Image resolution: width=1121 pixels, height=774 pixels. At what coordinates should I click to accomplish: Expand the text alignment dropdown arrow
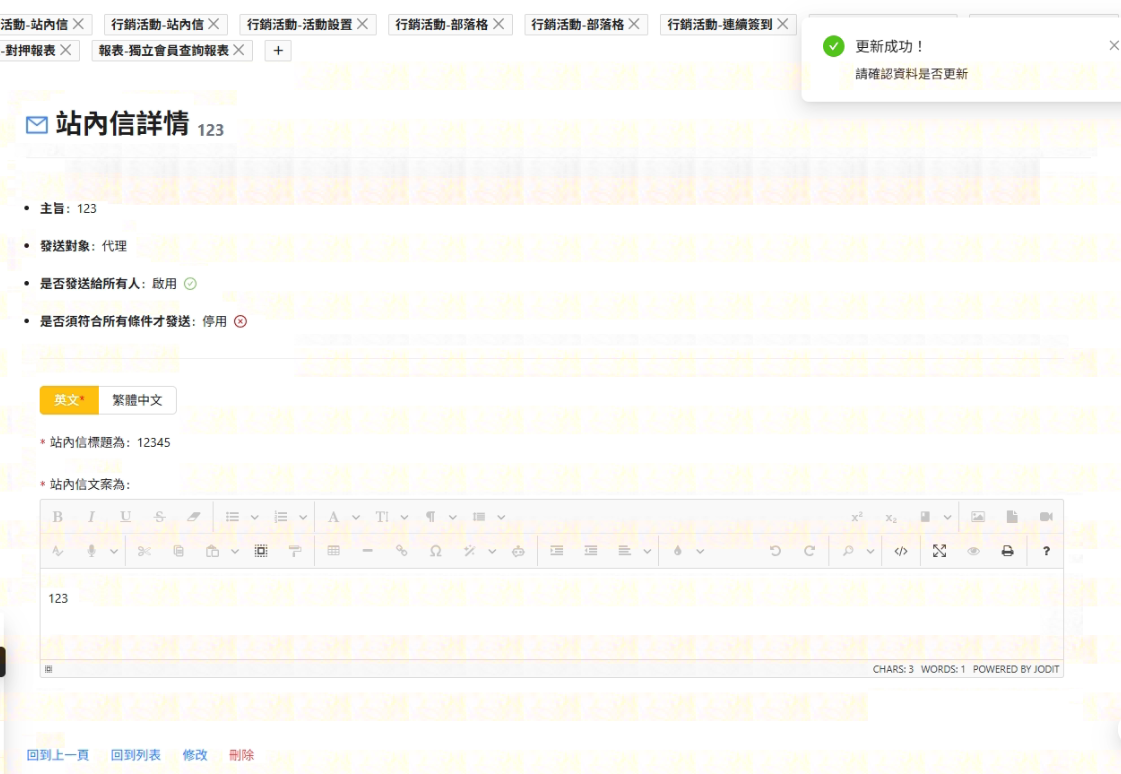[648, 551]
